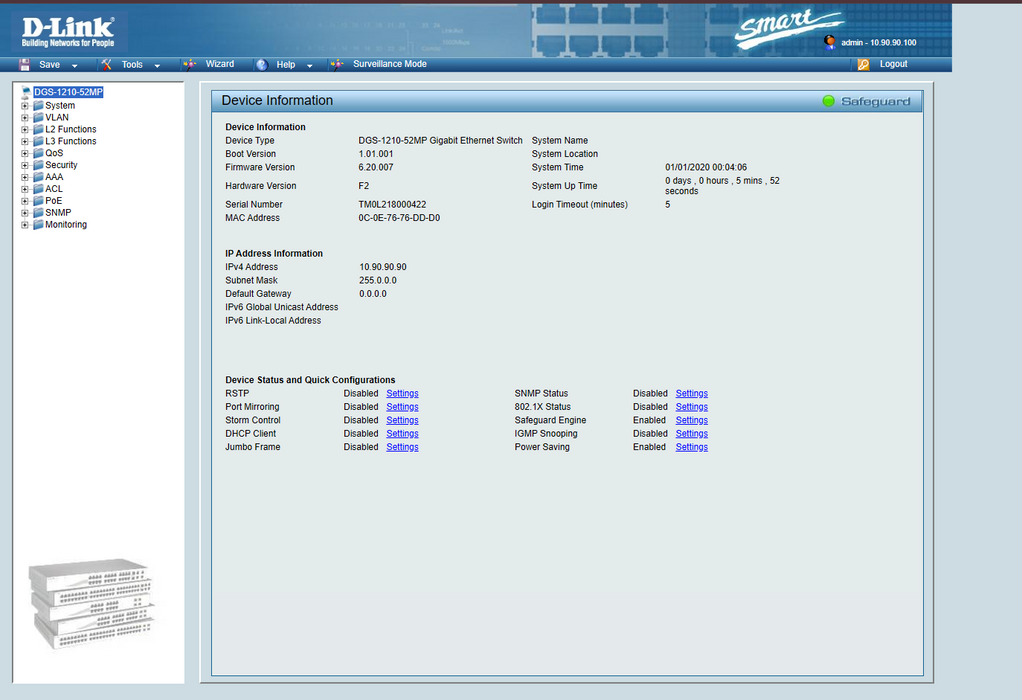1022x700 pixels.
Task: Open the Tools menu dropdown arrow
Action: pos(157,66)
